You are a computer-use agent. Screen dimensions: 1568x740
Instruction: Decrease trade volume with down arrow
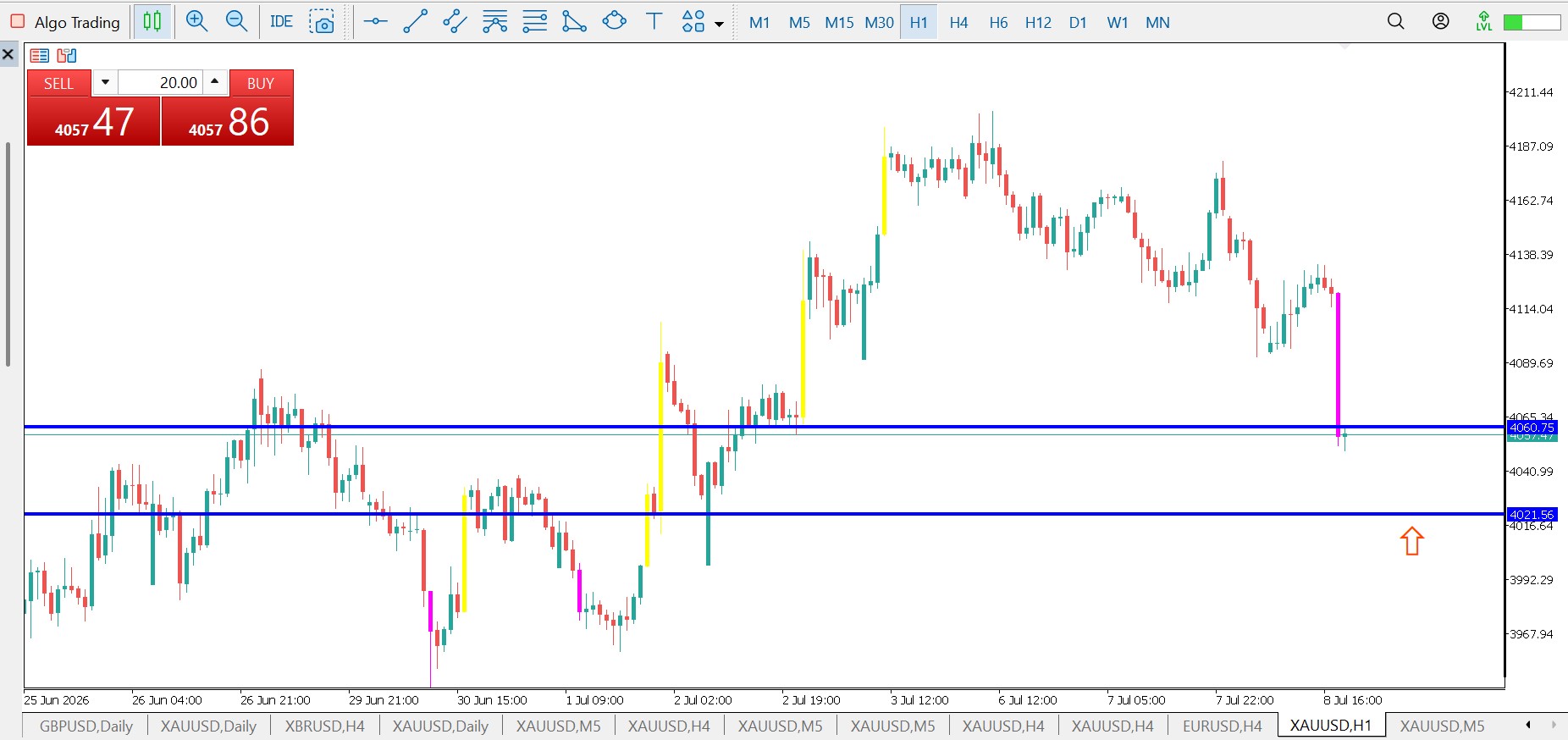(105, 82)
